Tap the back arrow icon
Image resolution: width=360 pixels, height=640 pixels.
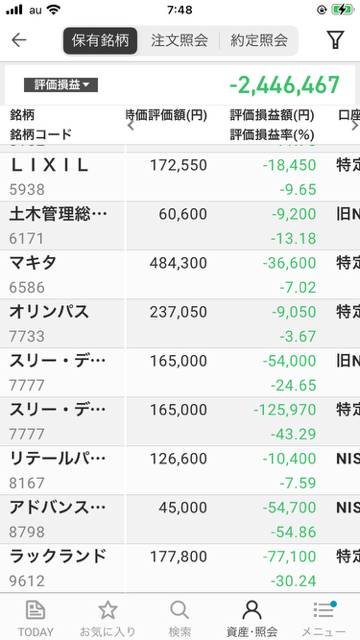click(x=19, y=40)
